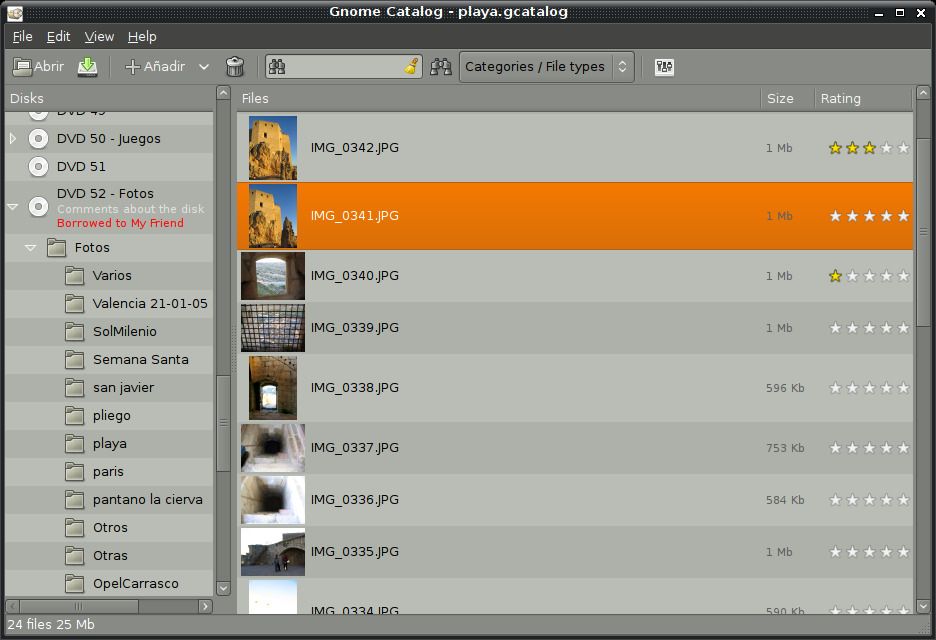Set IMG_0340.JPG rating to five stars
Viewport: 936px width, 640px height.
(903, 276)
